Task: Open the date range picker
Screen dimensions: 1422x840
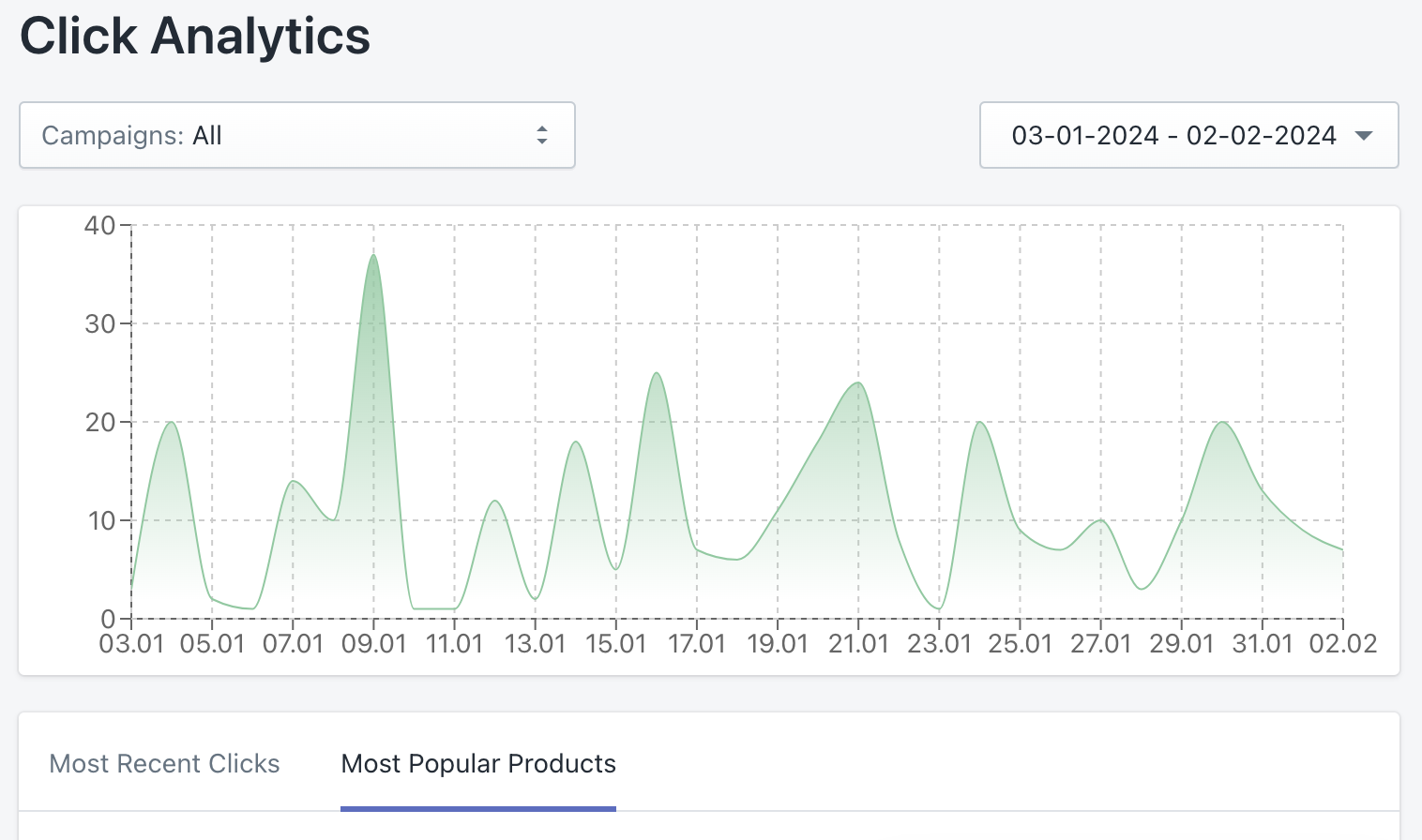Action: [1188, 135]
